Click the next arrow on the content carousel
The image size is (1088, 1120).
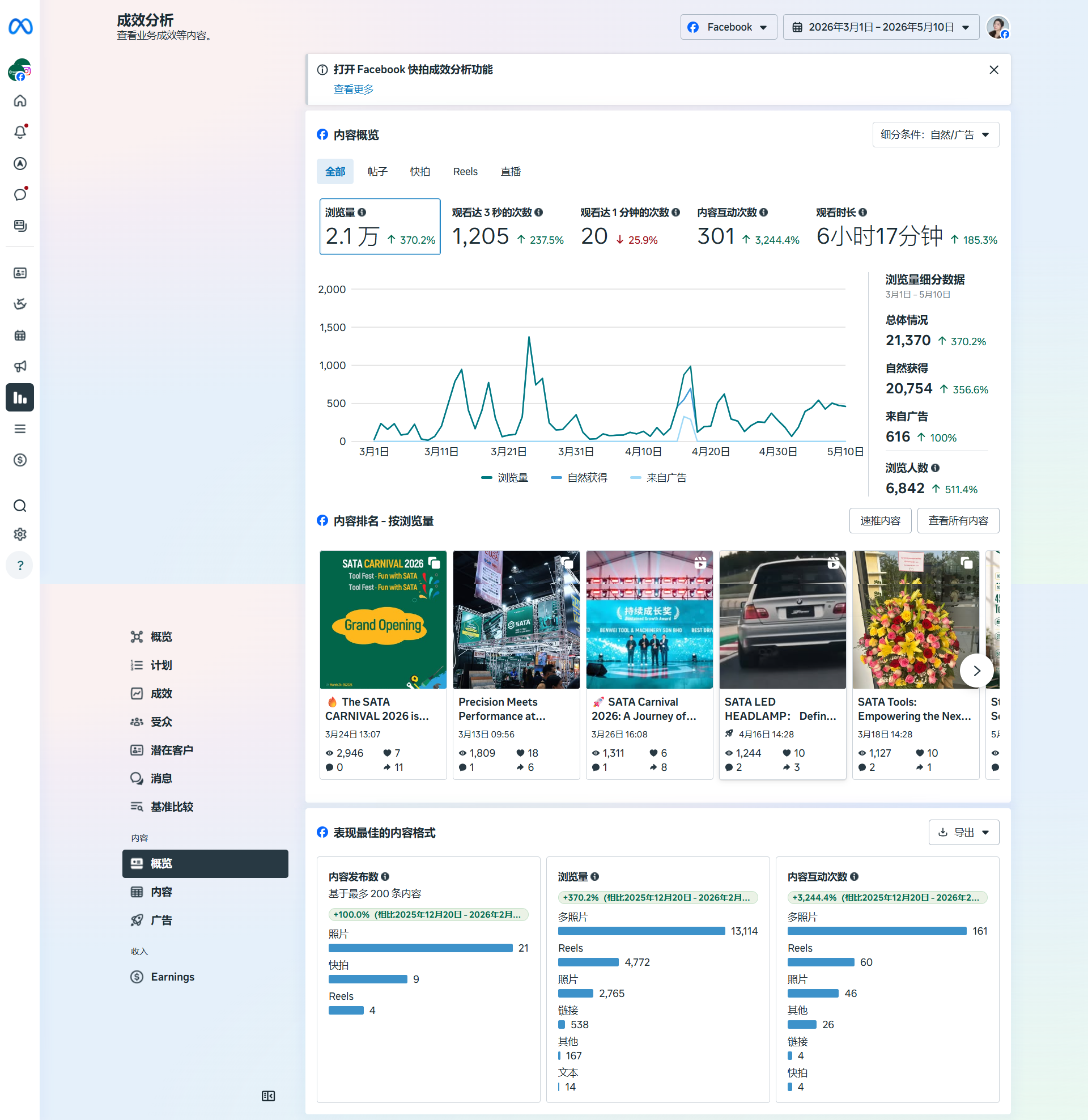pyautogui.click(x=976, y=671)
